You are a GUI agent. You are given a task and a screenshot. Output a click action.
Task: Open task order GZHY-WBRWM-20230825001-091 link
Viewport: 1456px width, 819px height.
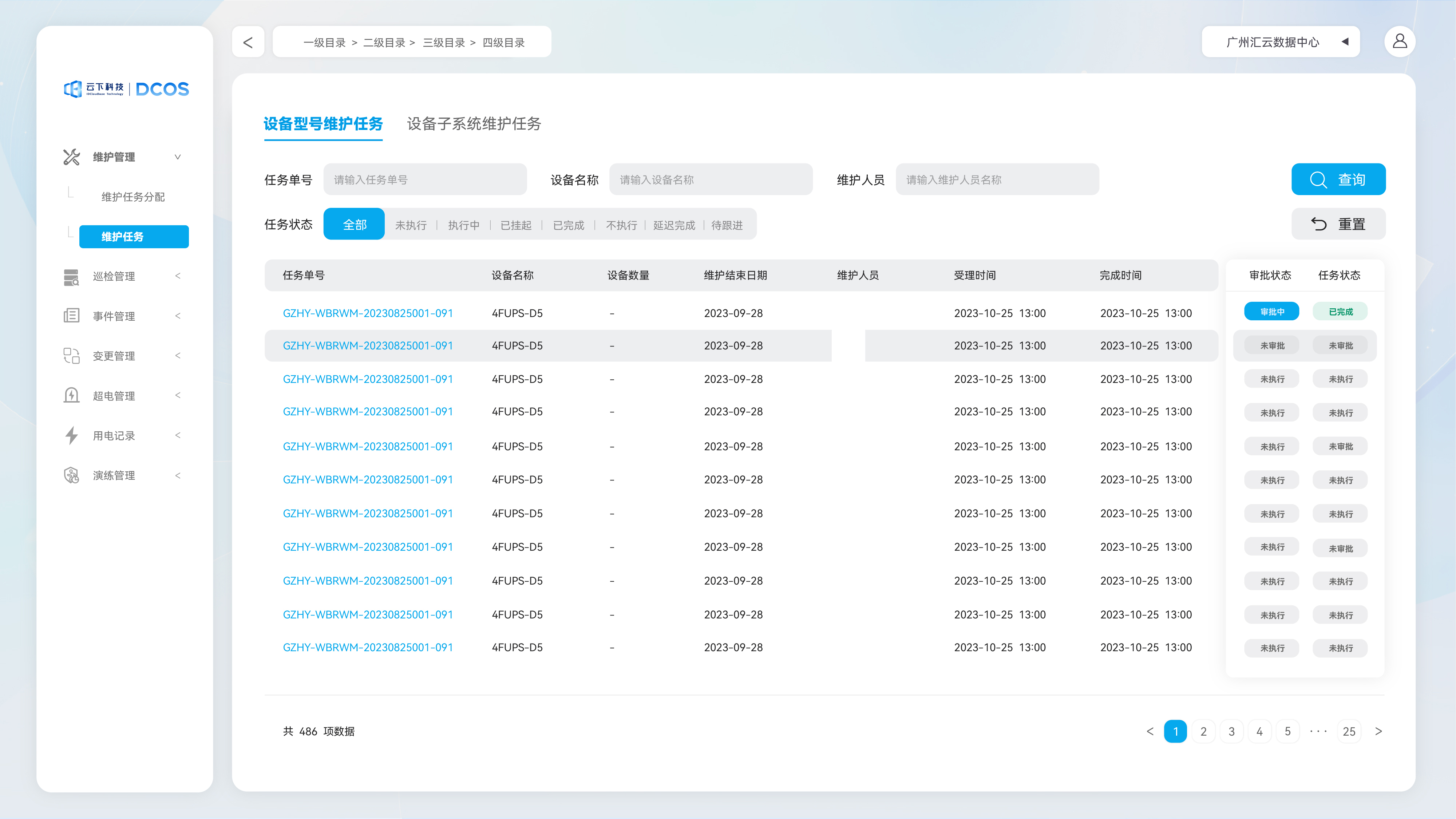[x=368, y=313]
